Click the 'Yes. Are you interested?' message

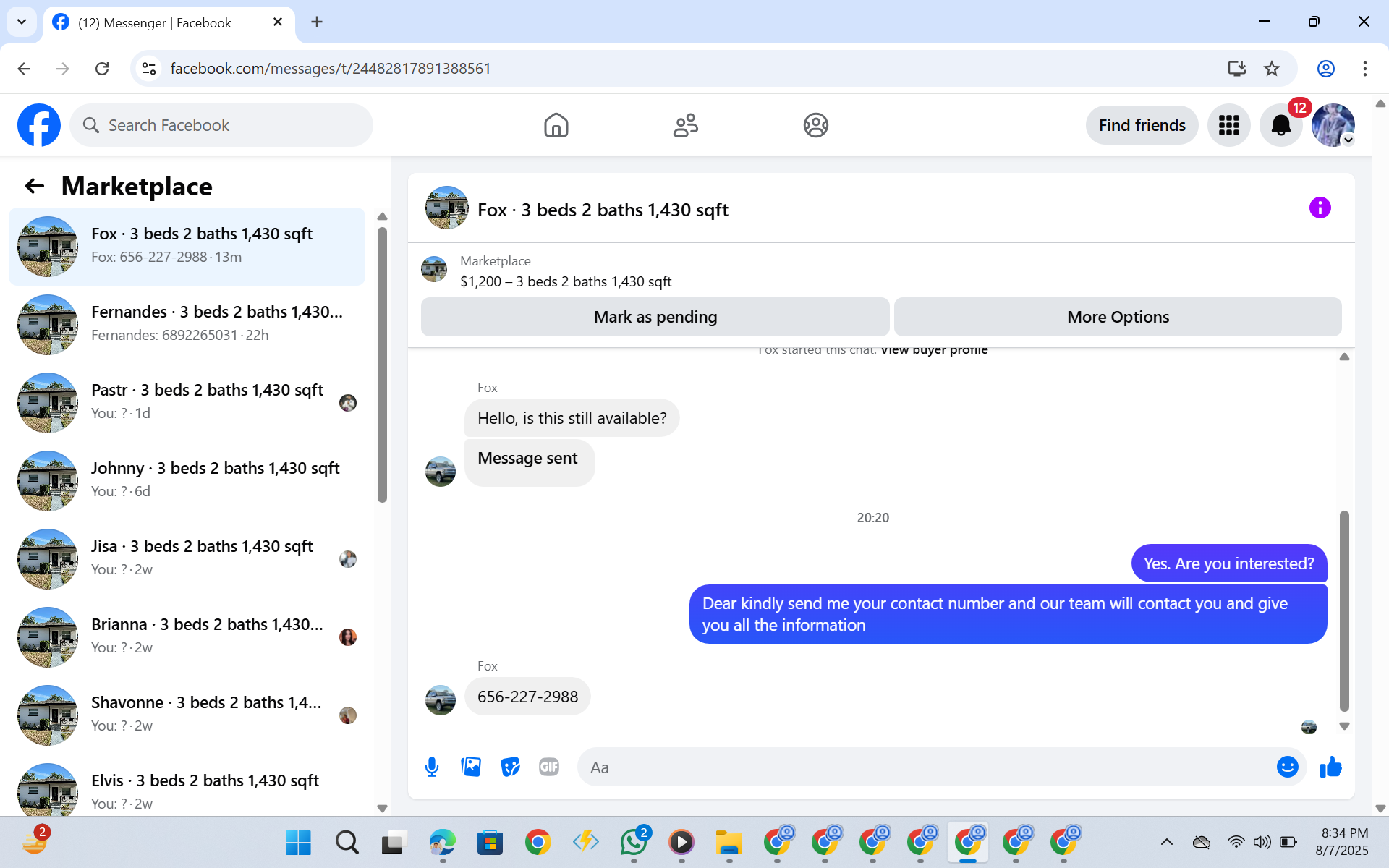[x=1228, y=563]
